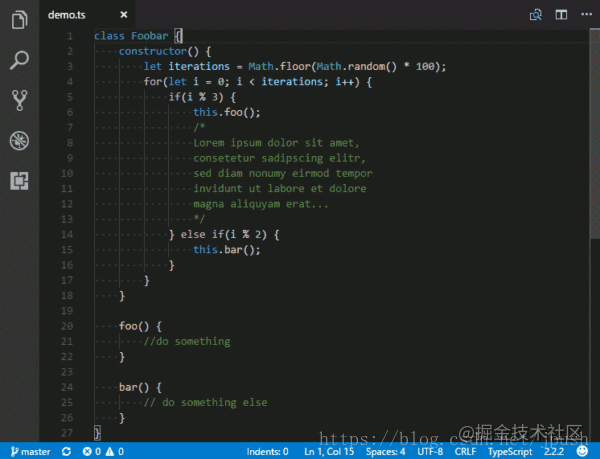Image resolution: width=600 pixels, height=459 pixels.
Task: Click 'foo() {' method declaration
Action: (140, 326)
